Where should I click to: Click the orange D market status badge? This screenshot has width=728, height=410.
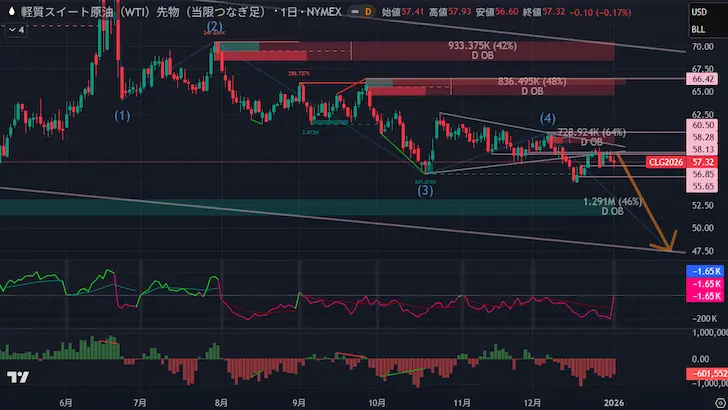(x=368, y=10)
